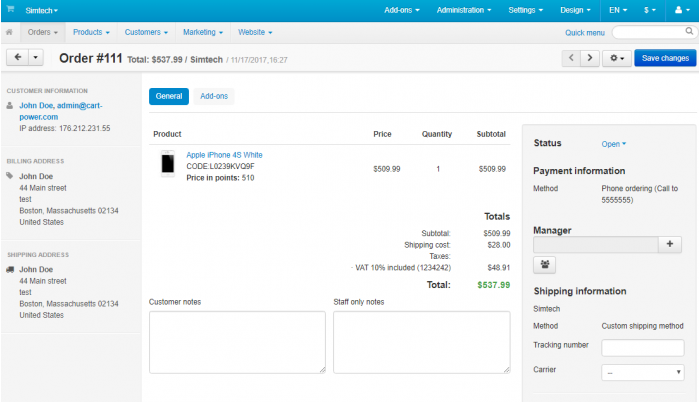Click the Quick menu link
Image resolution: width=700 pixels, height=402 pixels.
(585, 33)
